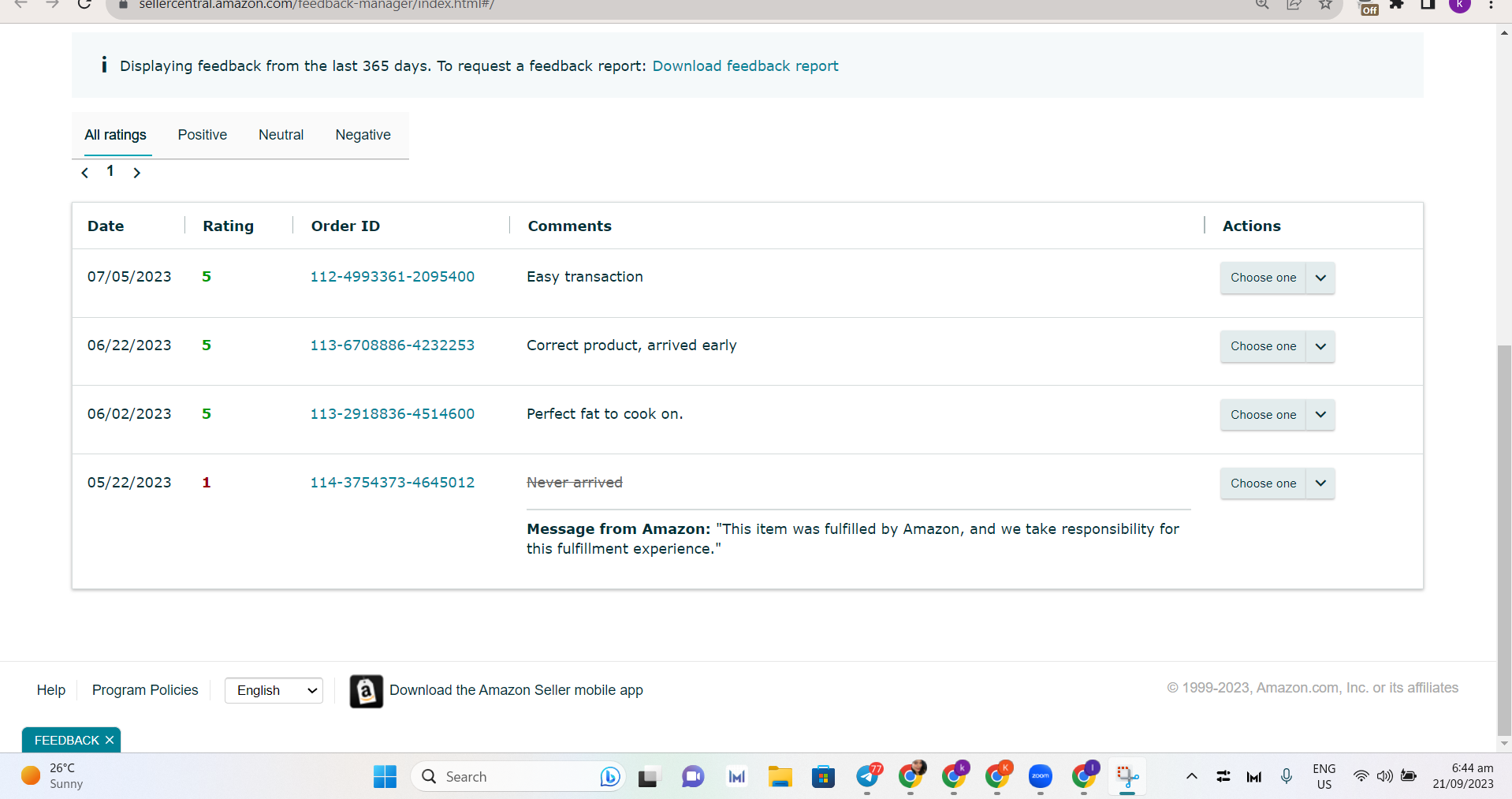
Task: Select page number 1 in pagination
Action: tap(110, 171)
